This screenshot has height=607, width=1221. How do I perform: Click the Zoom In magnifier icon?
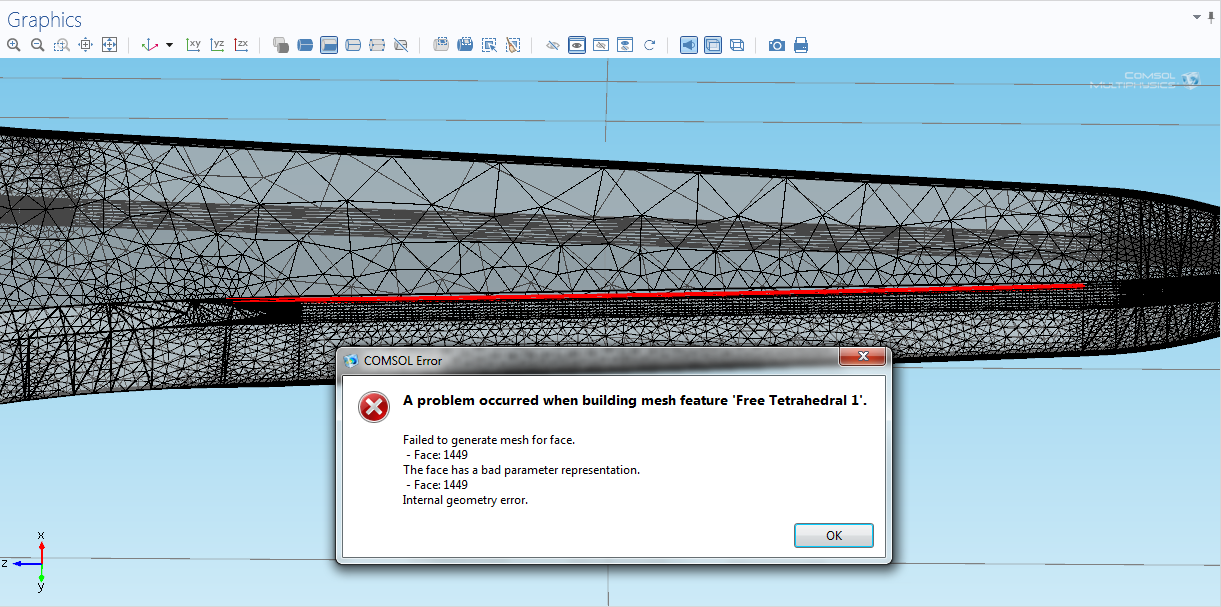[x=14, y=45]
